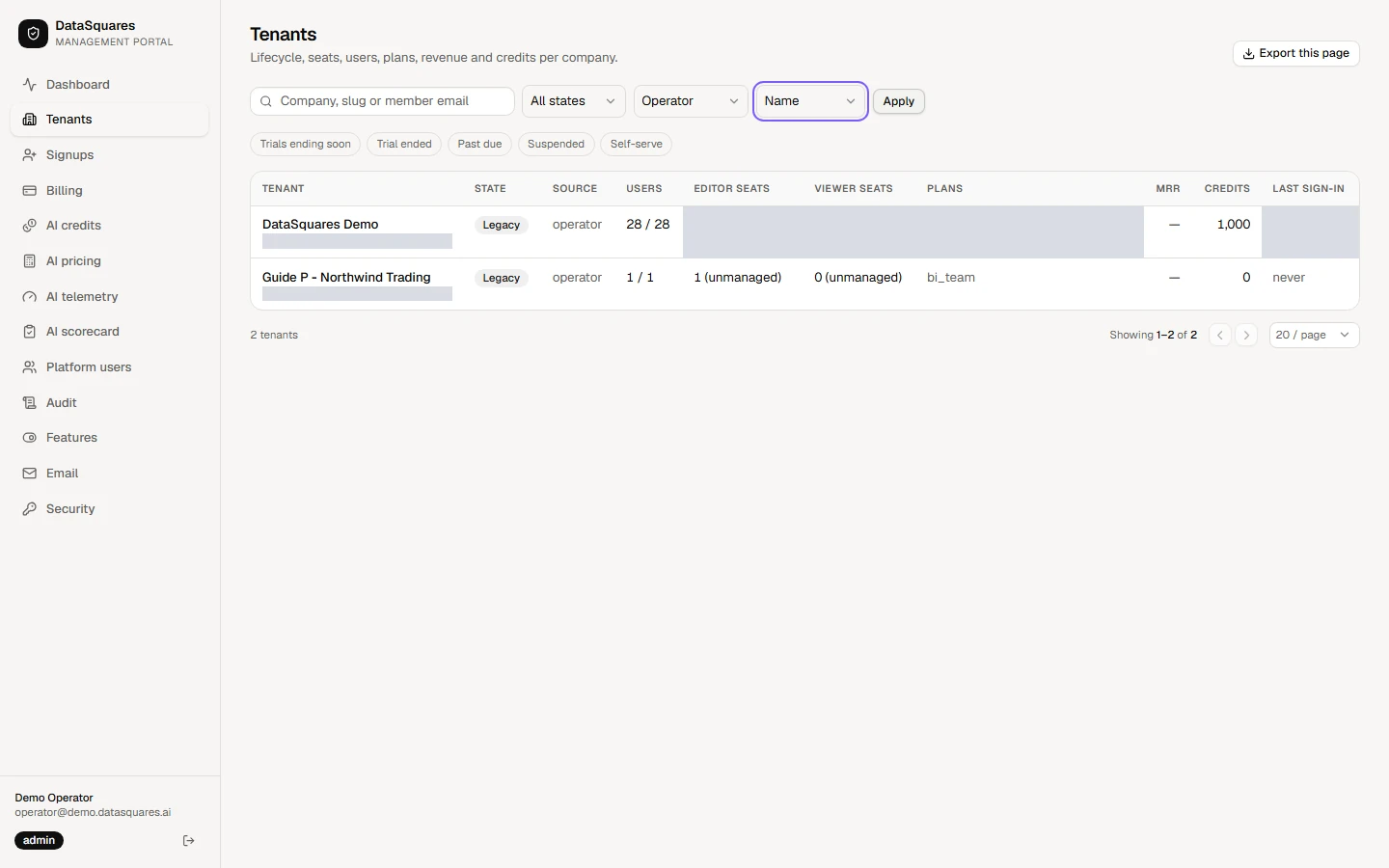Go to the Security page label
1389x868 pixels.
coord(70,509)
